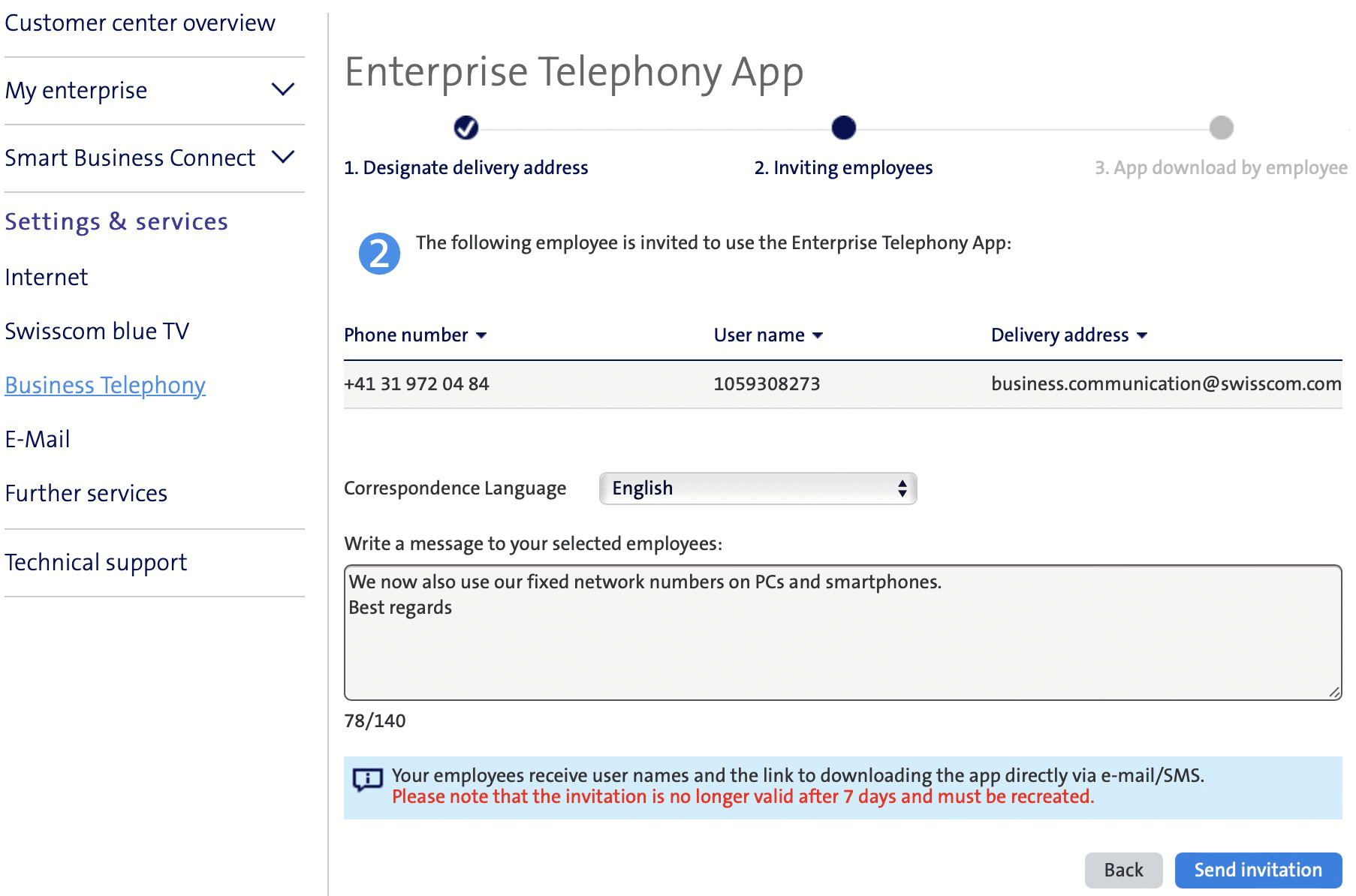Open Further services
The width and height of the screenshot is (1356, 896).
tap(86, 493)
